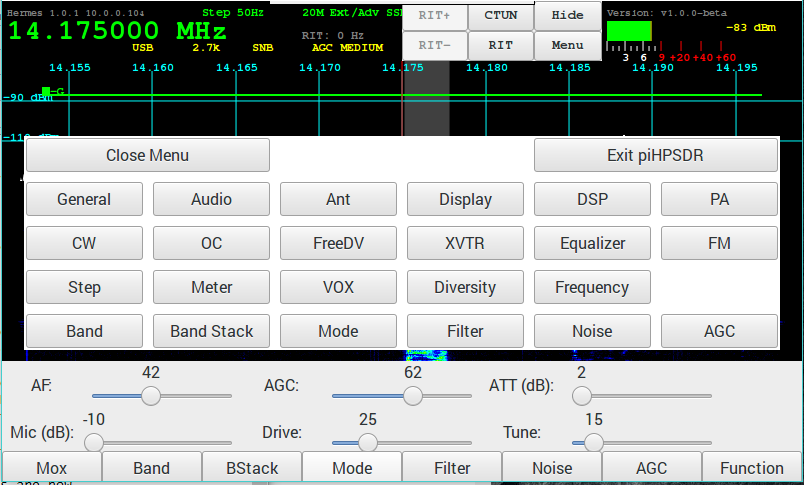Image resolution: width=804 pixels, height=485 pixels.
Task: Click Noise in the bottom toolbar
Action: 552,468
